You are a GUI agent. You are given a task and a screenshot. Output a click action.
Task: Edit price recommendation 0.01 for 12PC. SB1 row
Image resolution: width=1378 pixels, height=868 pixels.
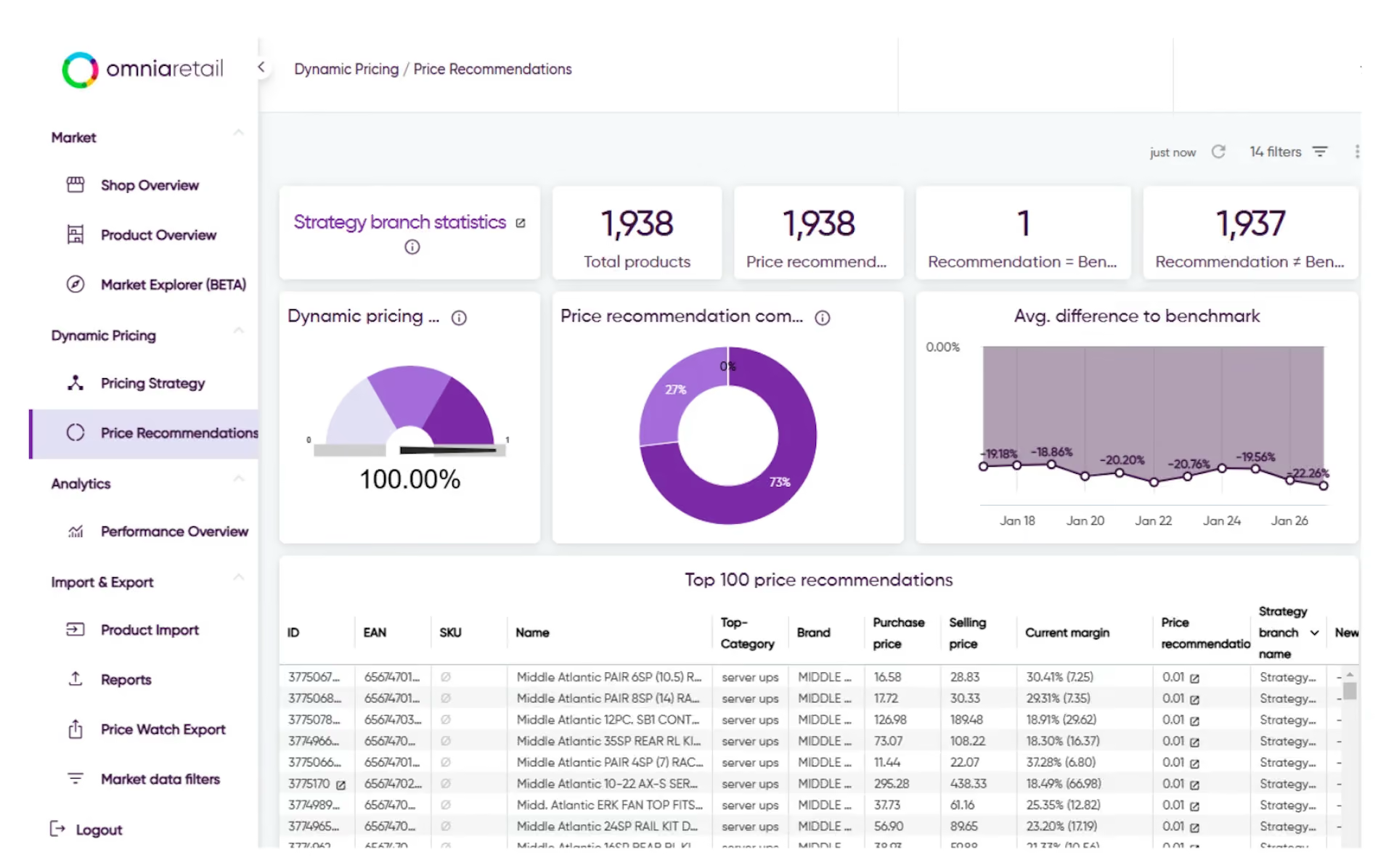pos(1194,721)
